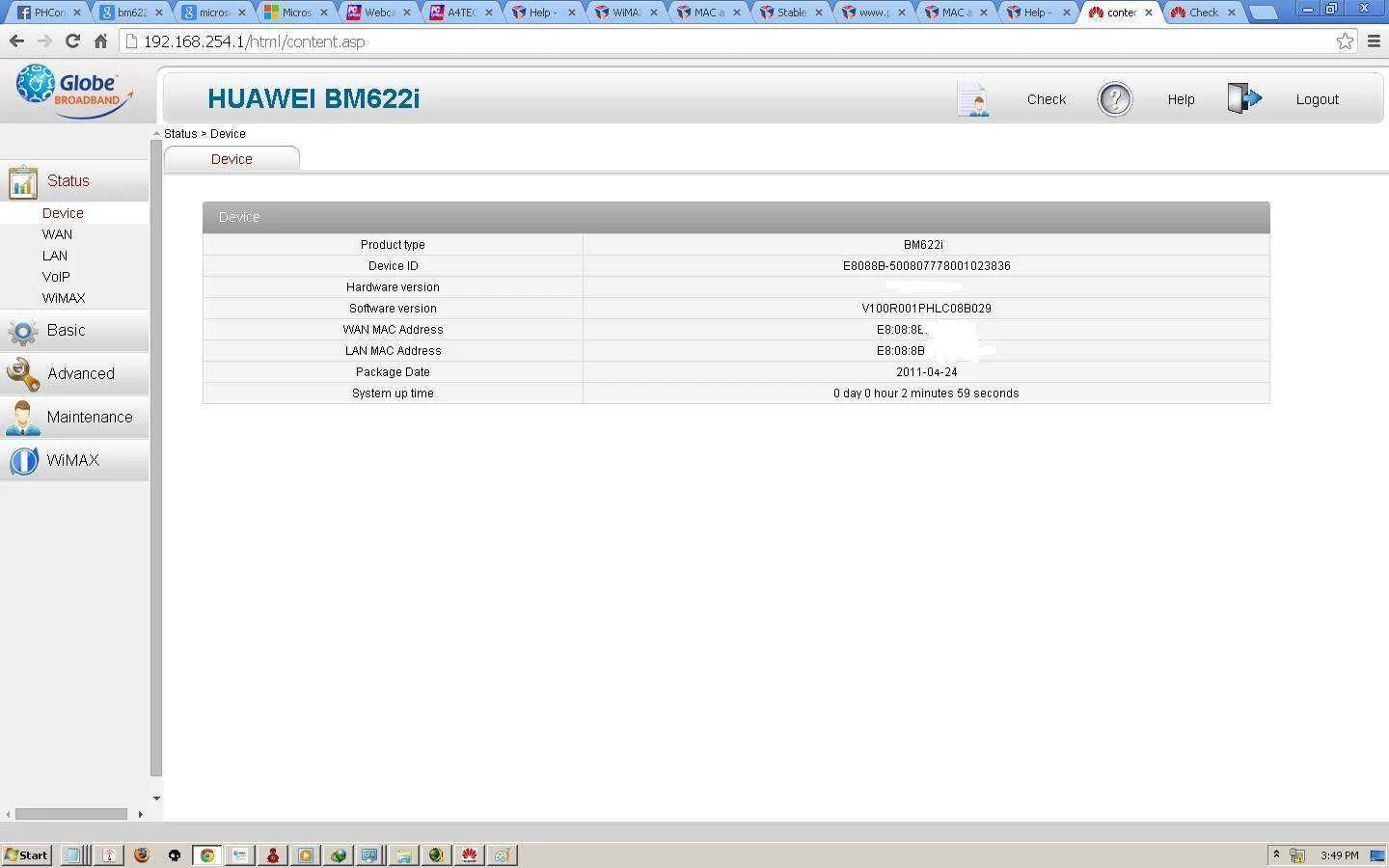The width and height of the screenshot is (1389, 868).
Task: Select the Device tab
Action: [231, 159]
